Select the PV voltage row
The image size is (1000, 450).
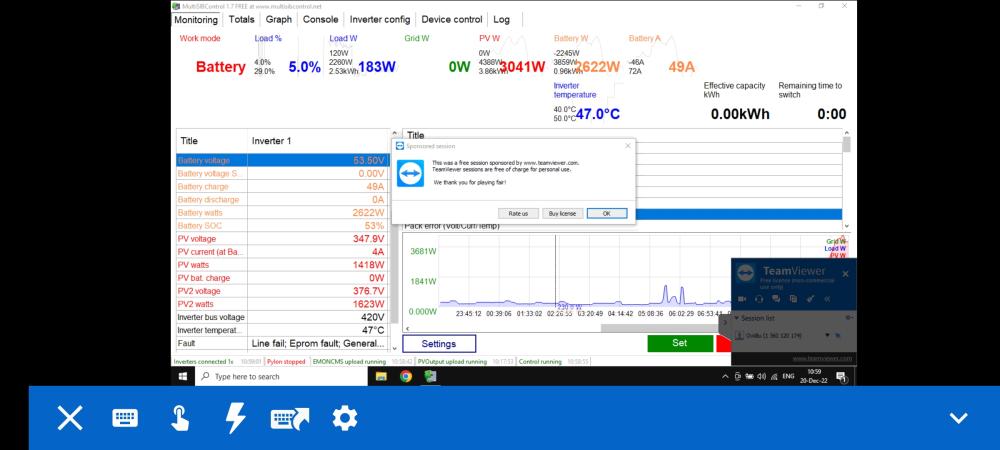(x=282, y=239)
